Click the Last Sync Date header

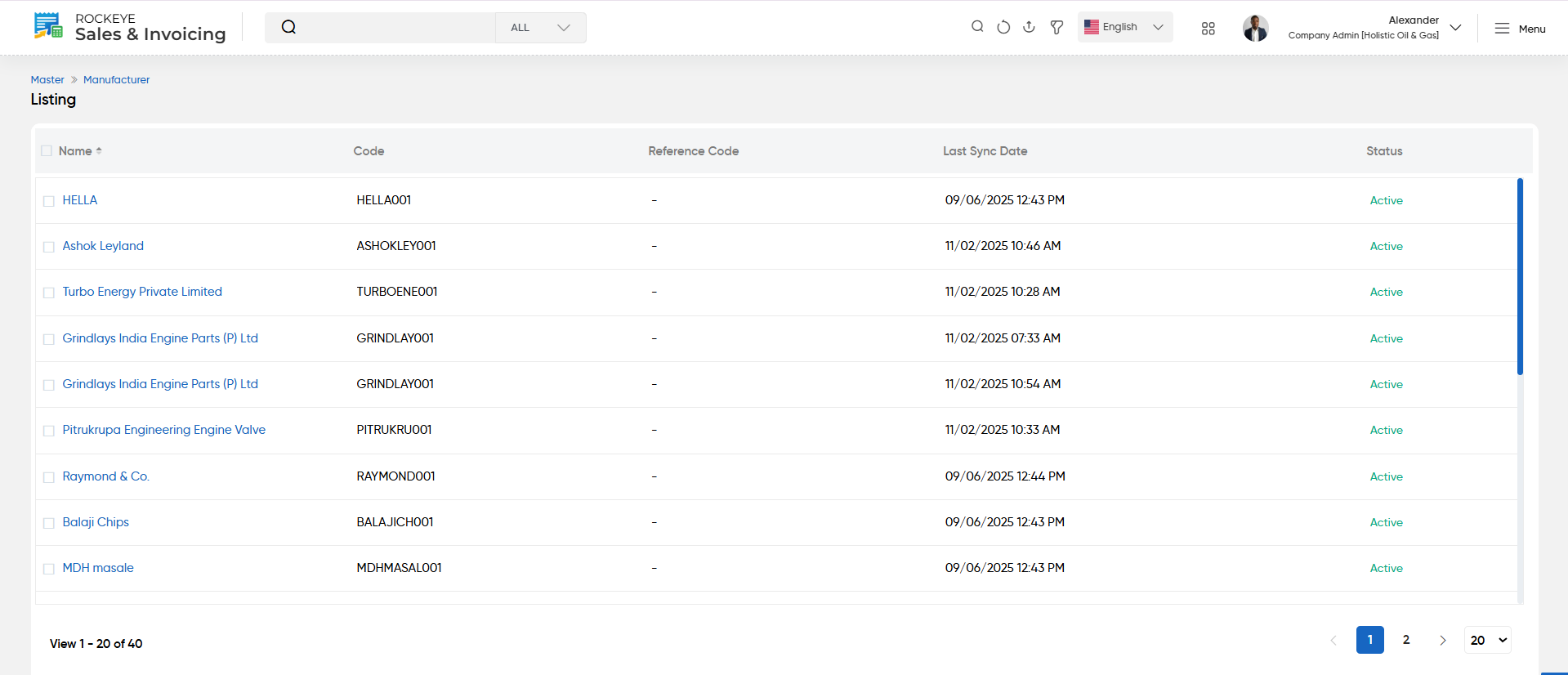(x=985, y=151)
